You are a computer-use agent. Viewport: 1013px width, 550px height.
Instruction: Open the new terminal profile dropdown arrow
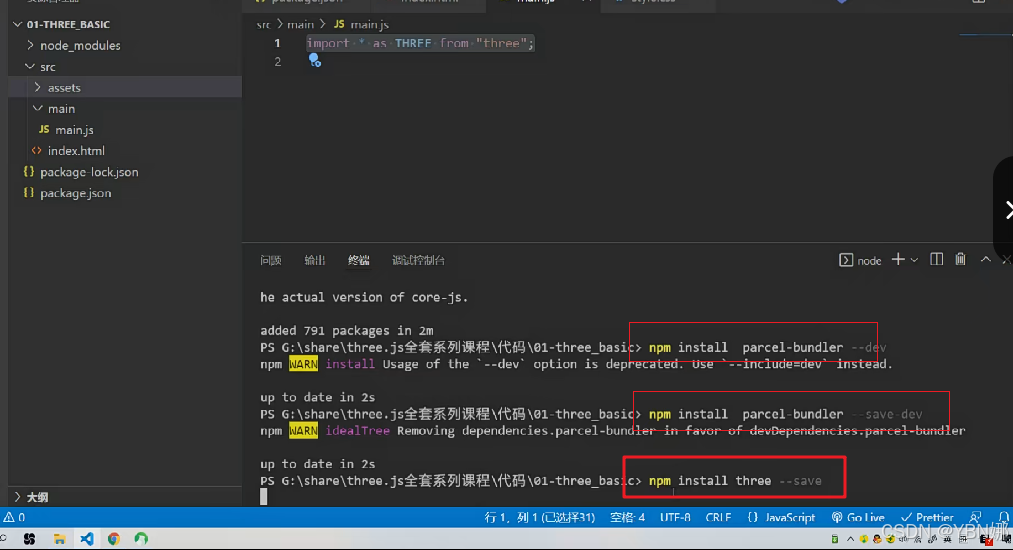pos(914,260)
